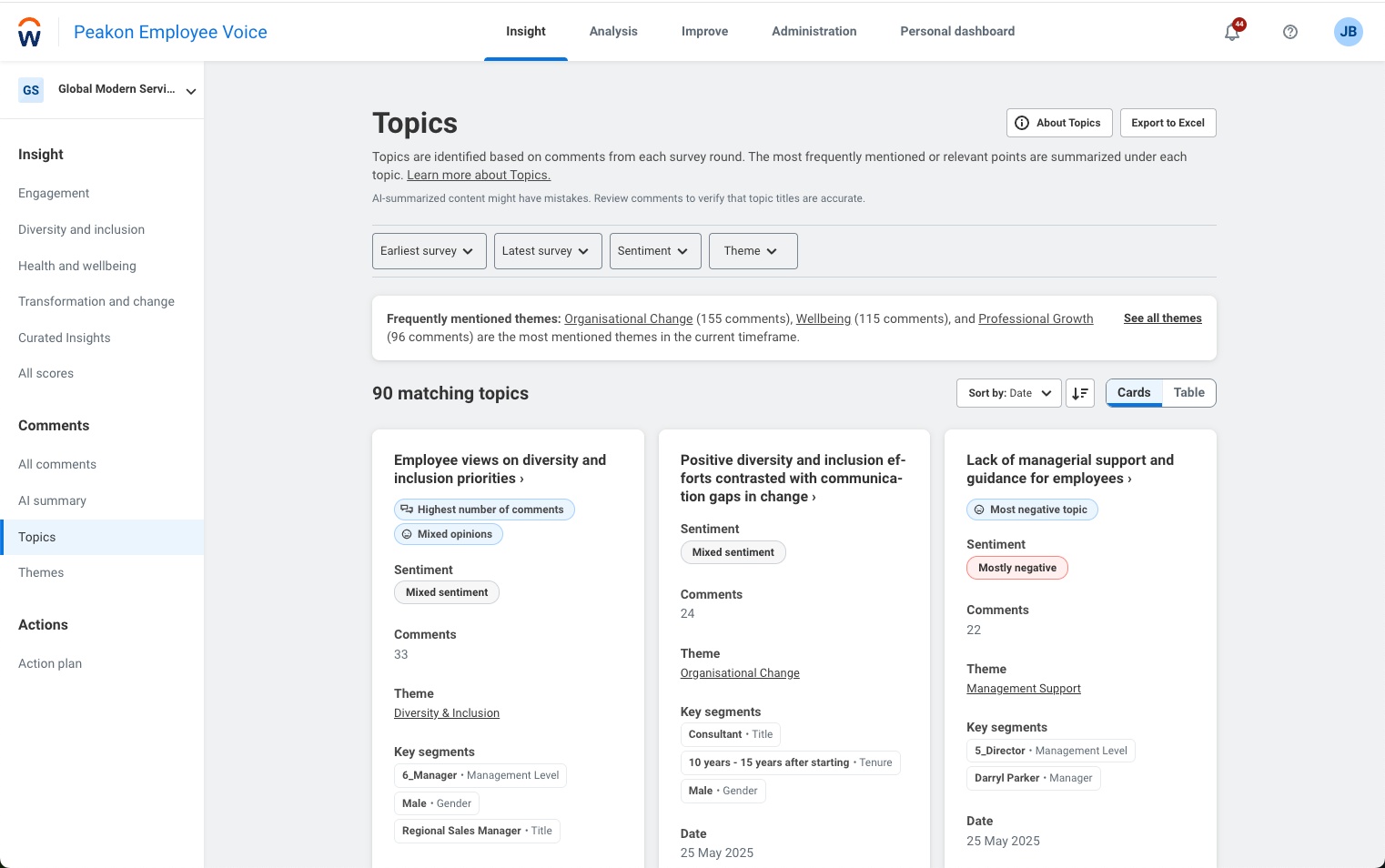Image resolution: width=1385 pixels, height=868 pixels.
Task: Open the Earliest survey dropdown
Action: pos(429,251)
